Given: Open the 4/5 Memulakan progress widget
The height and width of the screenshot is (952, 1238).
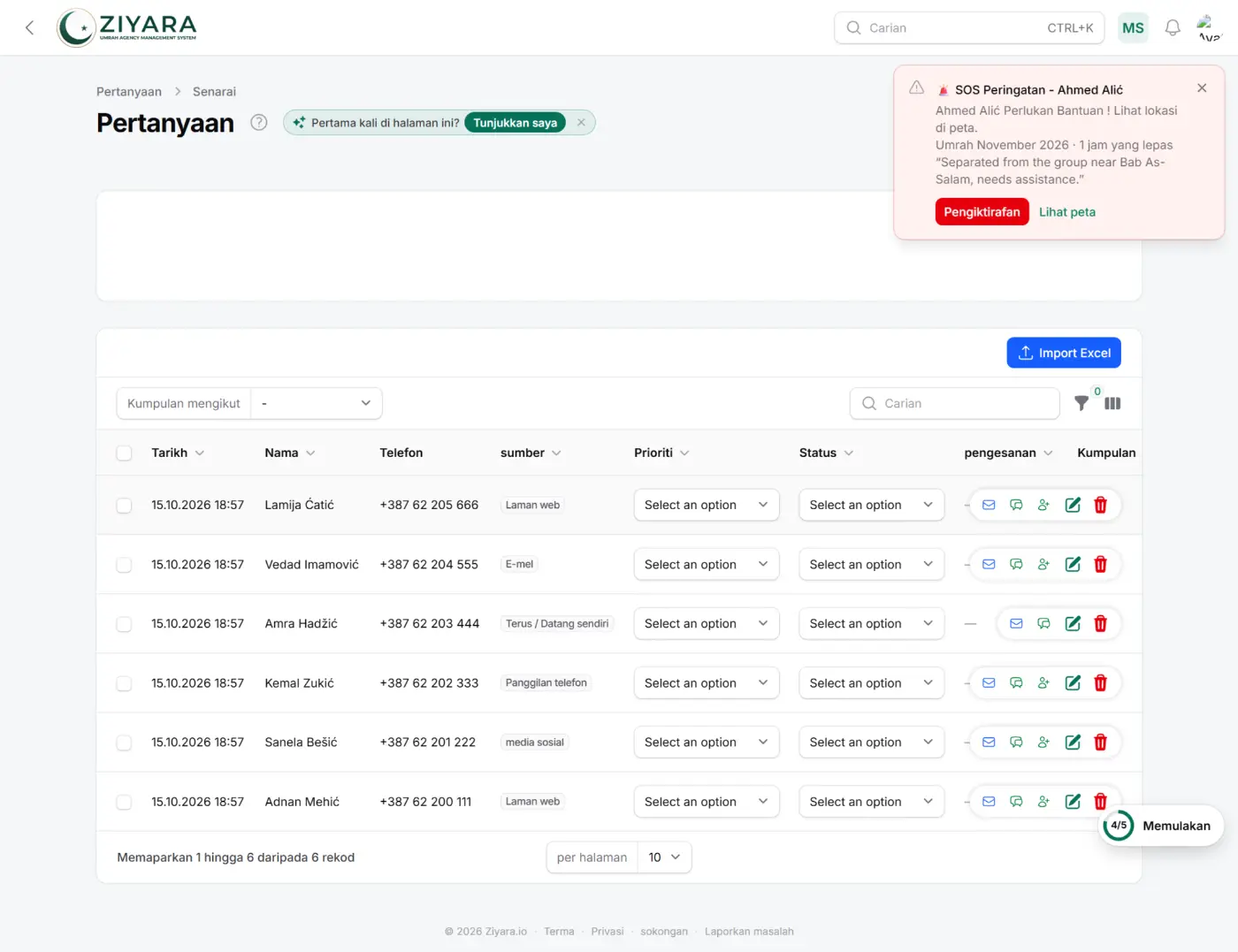Looking at the screenshot, I should pos(1161,826).
